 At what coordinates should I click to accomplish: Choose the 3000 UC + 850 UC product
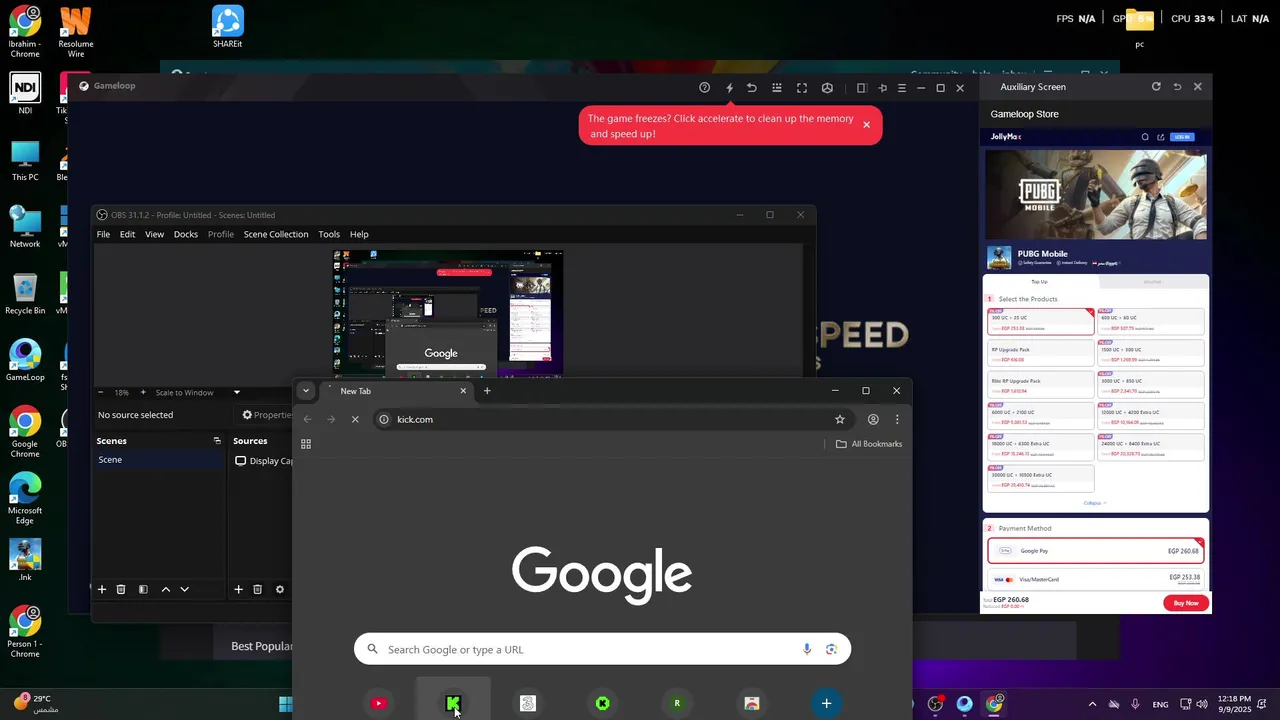pyautogui.click(x=1151, y=385)
